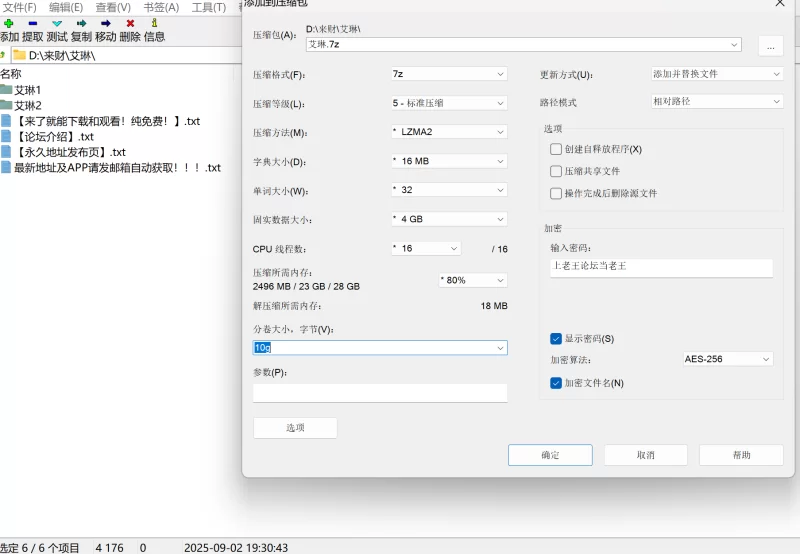
Task: Select file icon of 【永久地址发布页】.txt
Action: 6,152
